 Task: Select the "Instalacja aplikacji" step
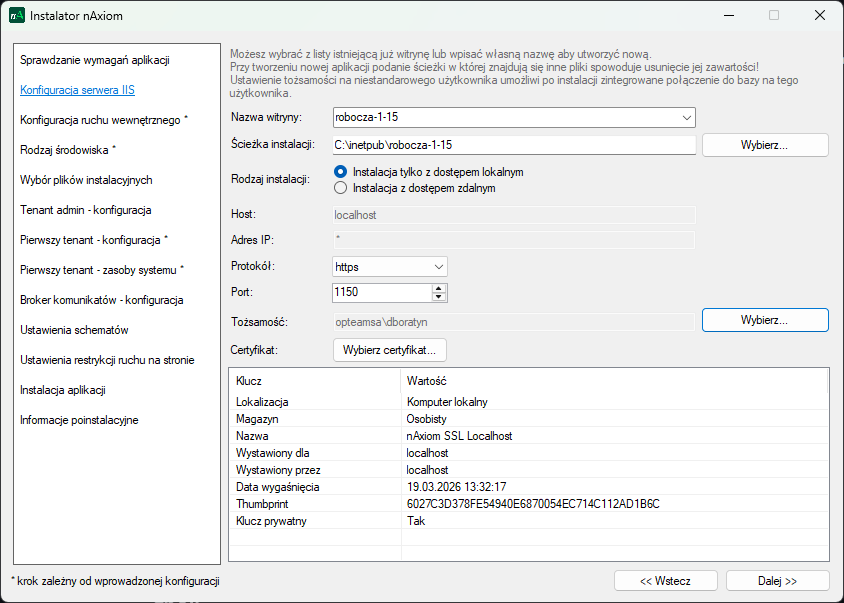tap(65, 390)
